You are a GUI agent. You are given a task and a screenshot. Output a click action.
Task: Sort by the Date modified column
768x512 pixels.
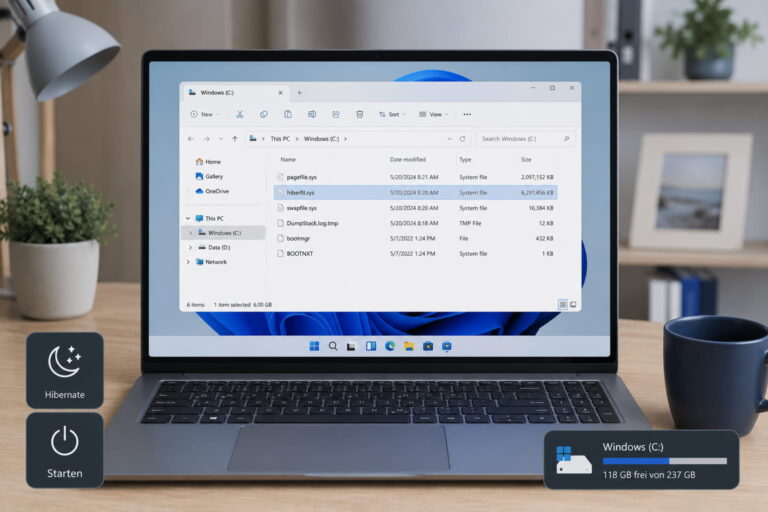pos(408,160)
